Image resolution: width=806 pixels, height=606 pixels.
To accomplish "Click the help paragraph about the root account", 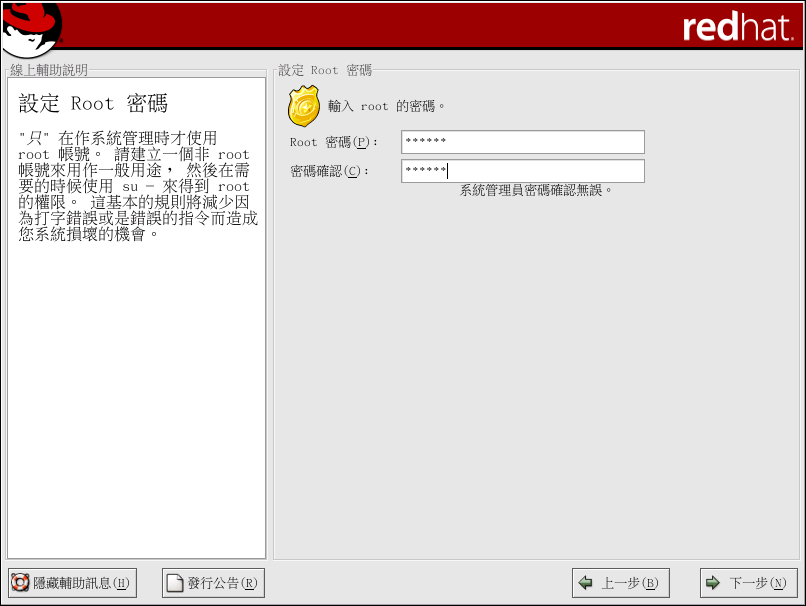I will [x=137, y=185].
